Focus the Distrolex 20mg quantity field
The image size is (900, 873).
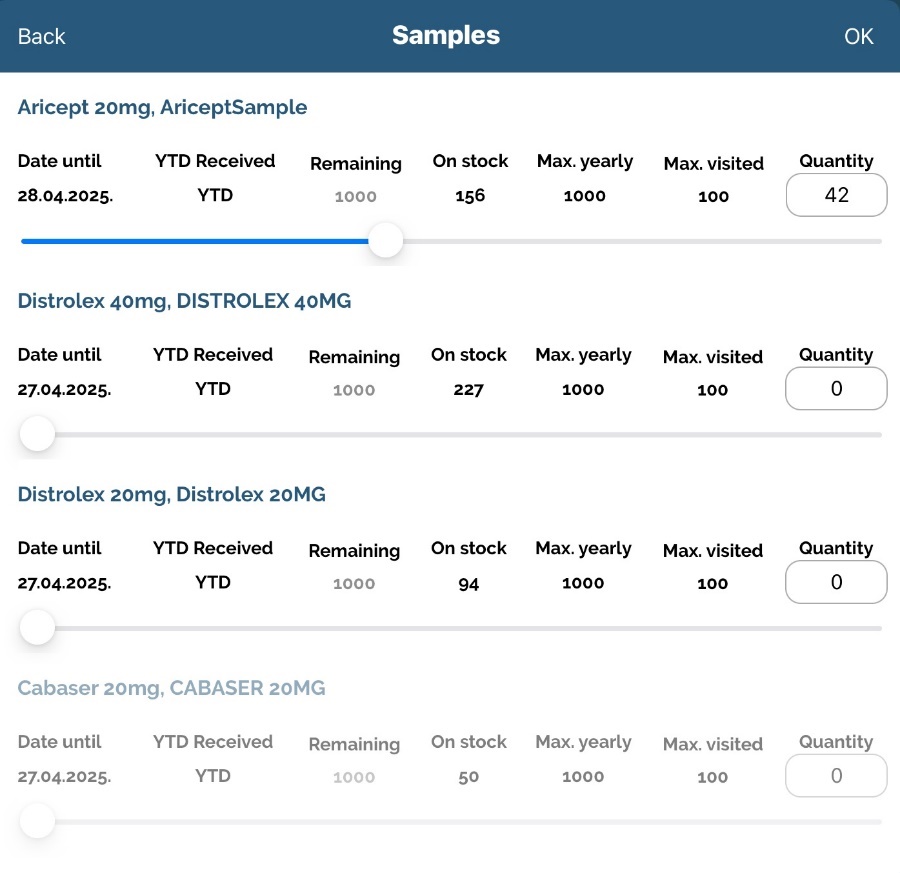[836, 582]
